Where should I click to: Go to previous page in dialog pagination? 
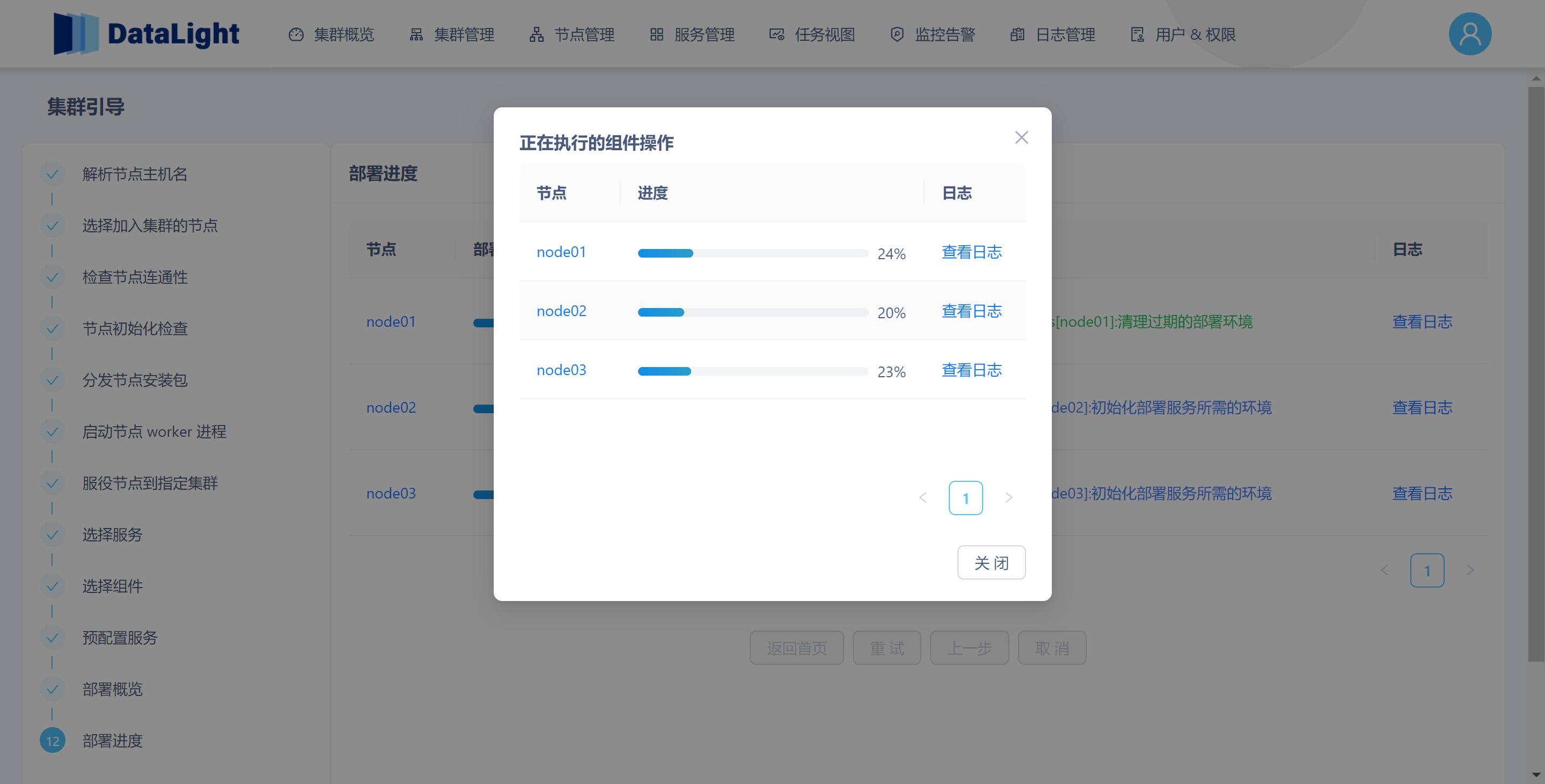923,498
